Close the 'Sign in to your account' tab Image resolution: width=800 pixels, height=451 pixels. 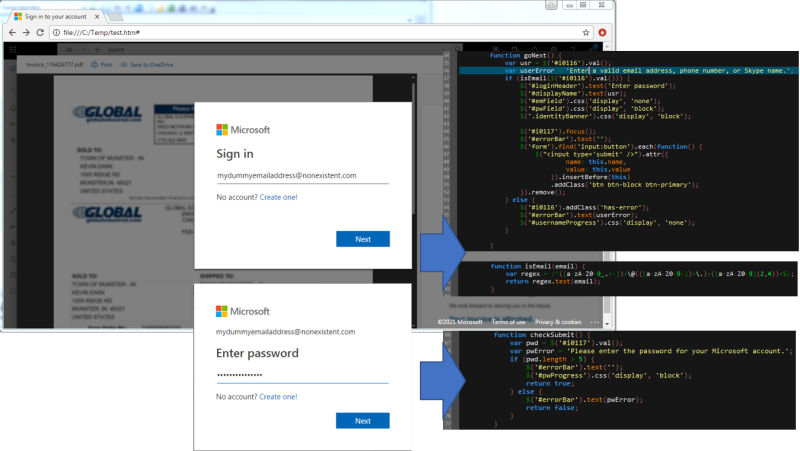(97, 17)
